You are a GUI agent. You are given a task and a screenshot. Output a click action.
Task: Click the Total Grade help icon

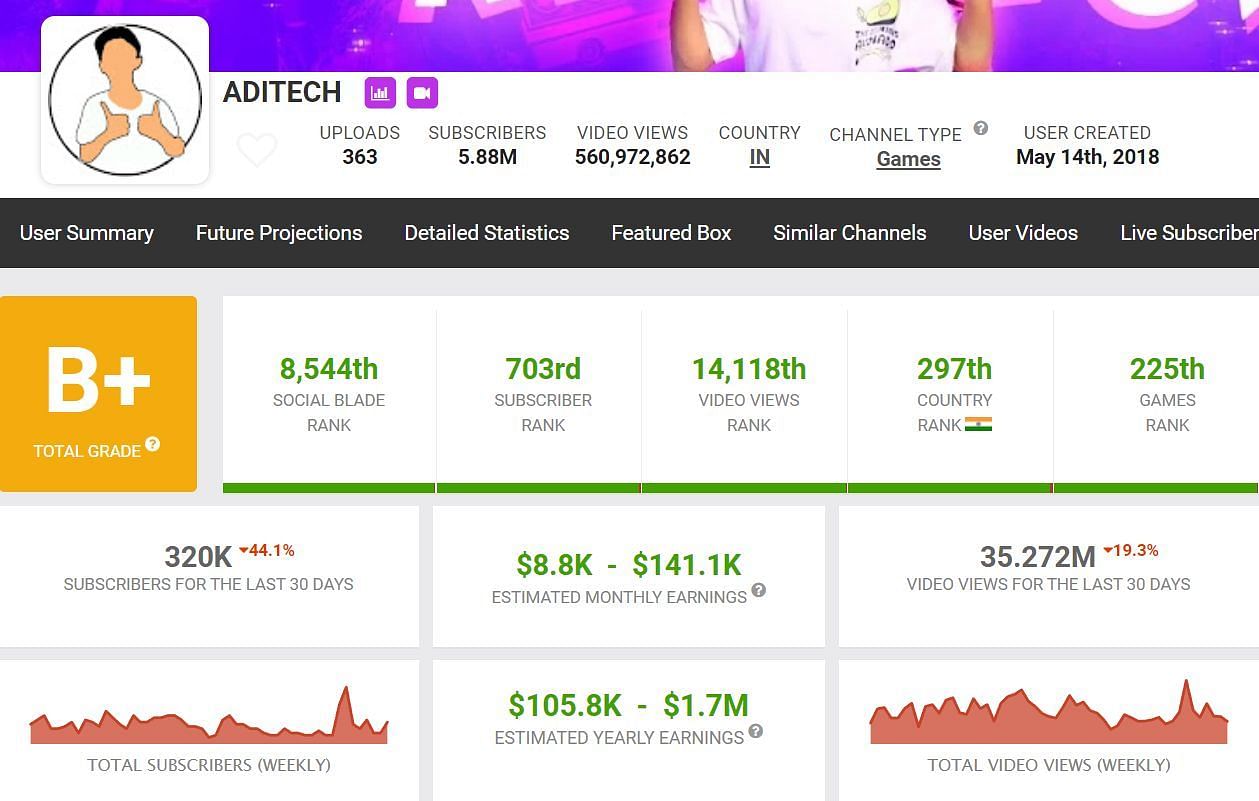pos(153,444)
